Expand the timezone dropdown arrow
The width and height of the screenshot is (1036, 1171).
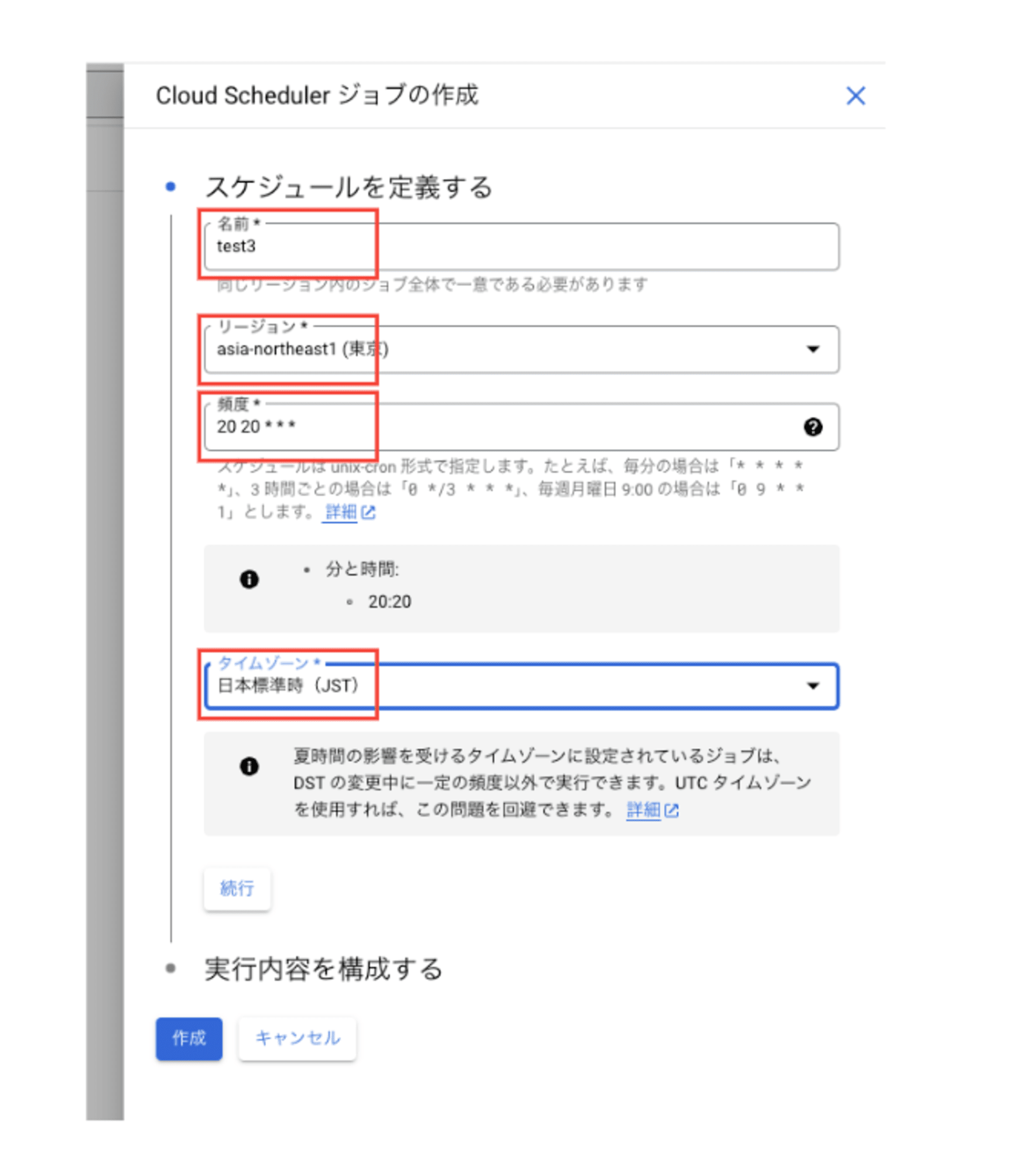coord(812,686)
